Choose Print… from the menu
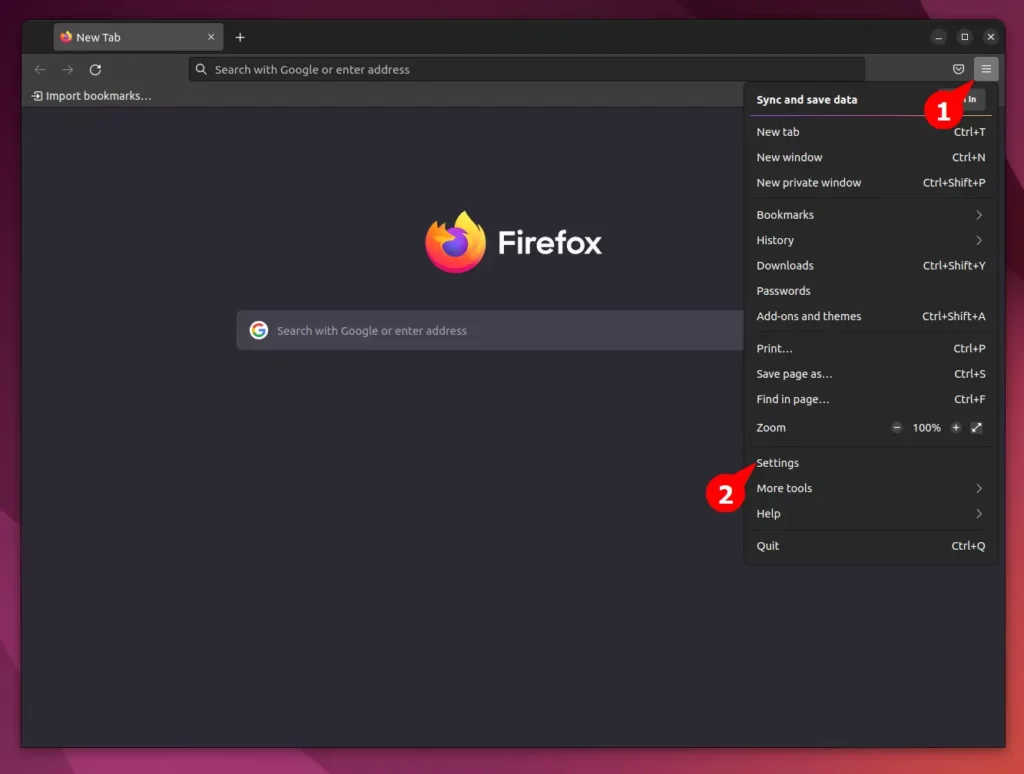Viewport: 1024px width, 774px height. click(871, 349)
